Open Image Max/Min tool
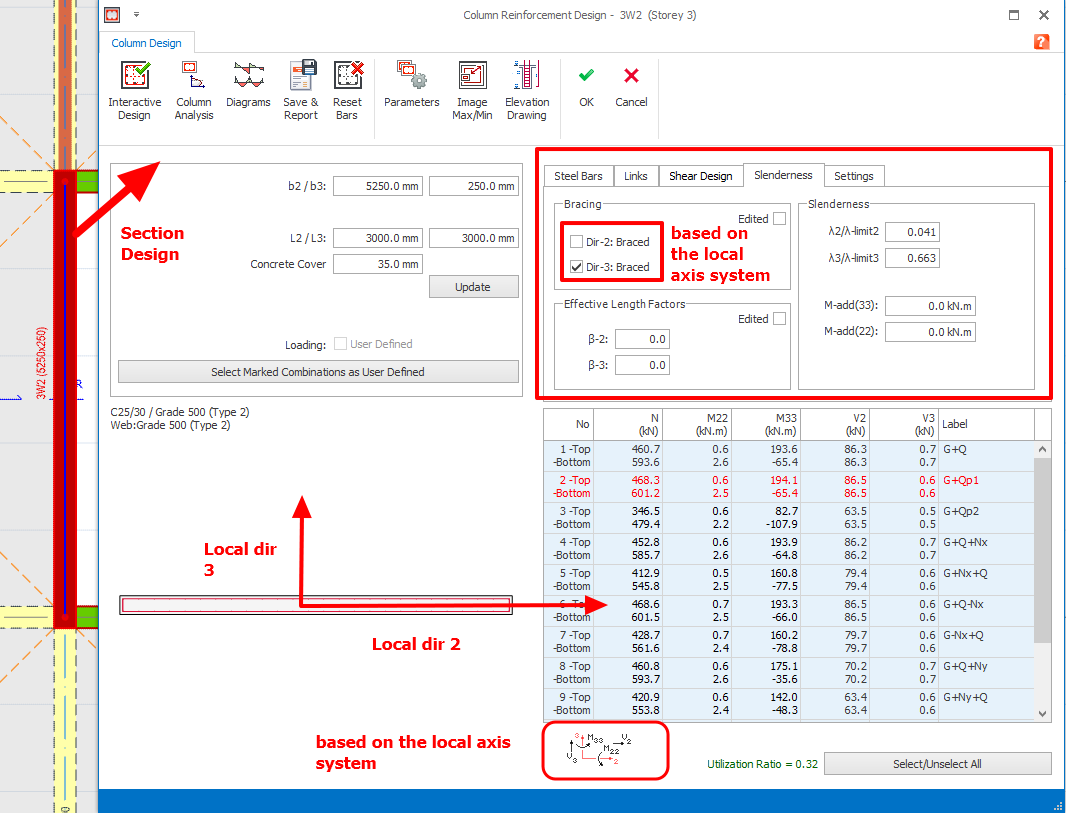 click(x=472, y=78)
